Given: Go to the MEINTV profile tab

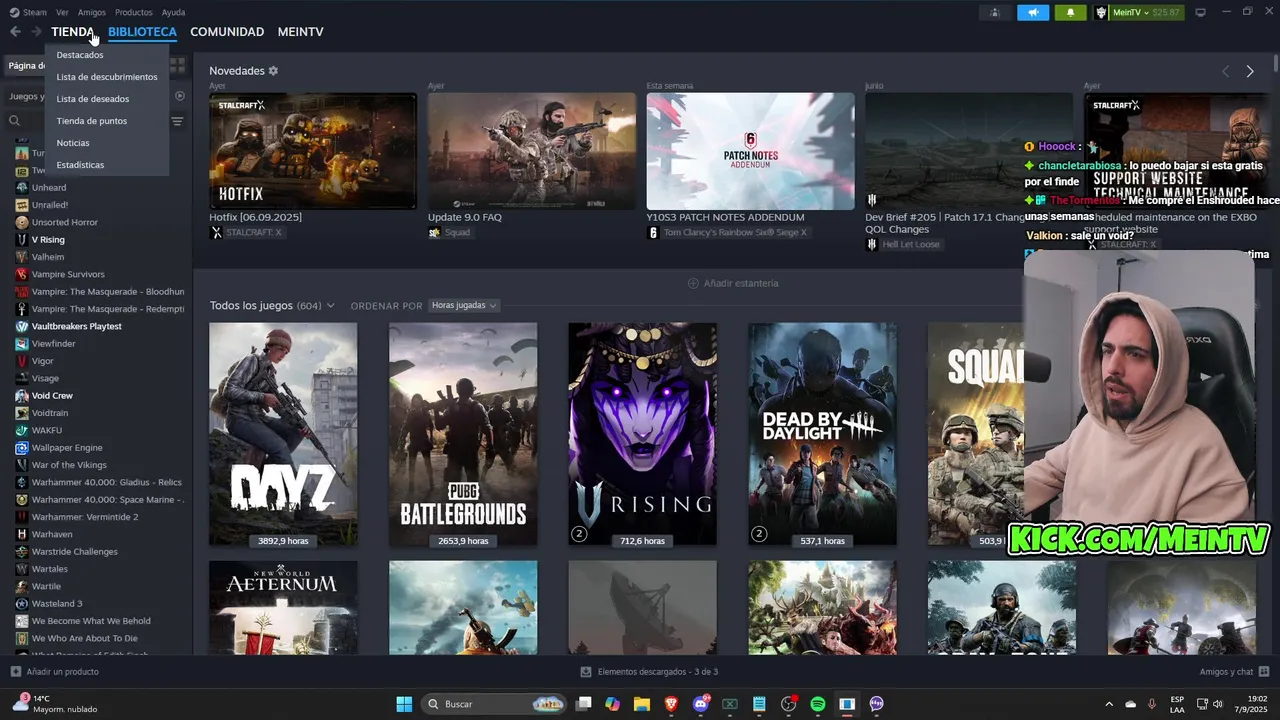Looking at the screenshot, I should 300,32.
